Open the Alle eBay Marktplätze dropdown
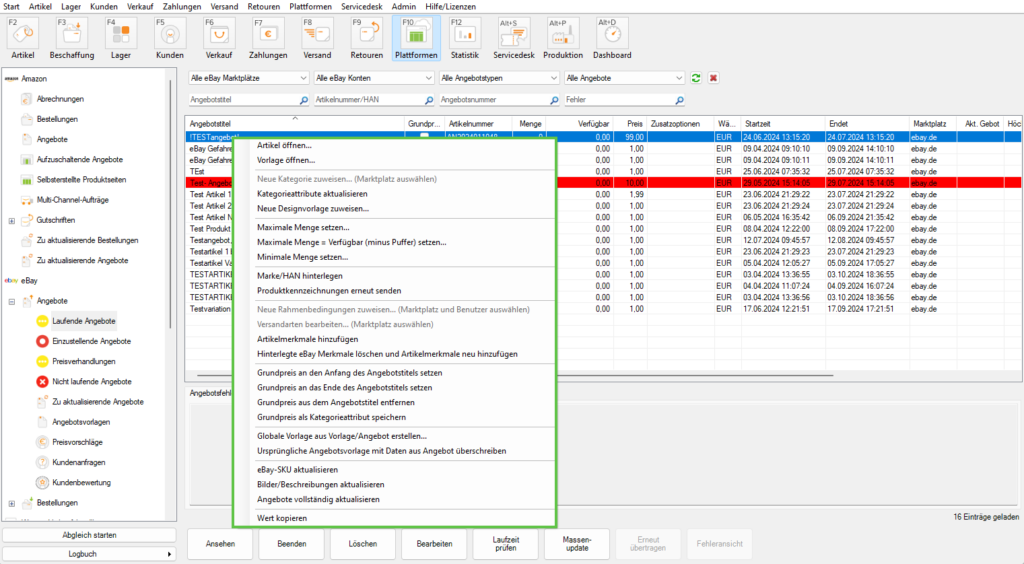Screen dimensions: 1024x564 point(248,78)
